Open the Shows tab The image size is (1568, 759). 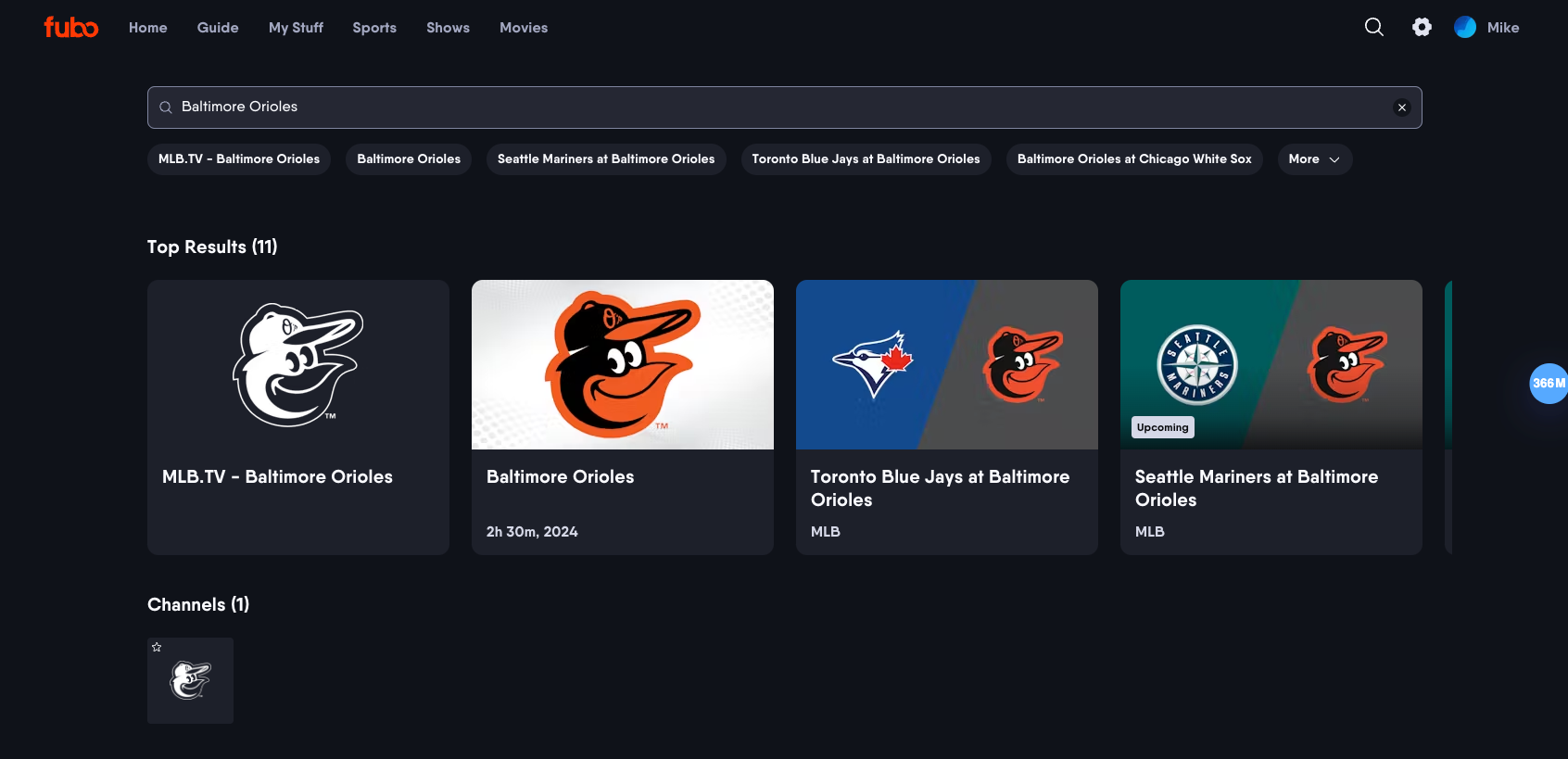(x=448, y=28)
